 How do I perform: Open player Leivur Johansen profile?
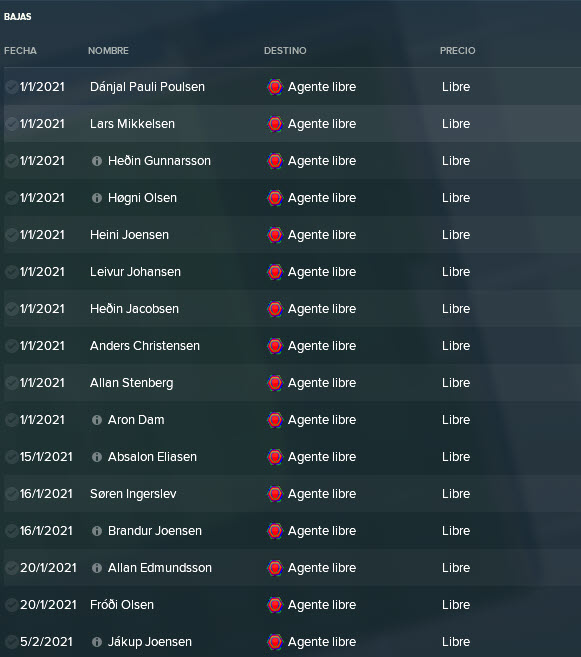135,272
